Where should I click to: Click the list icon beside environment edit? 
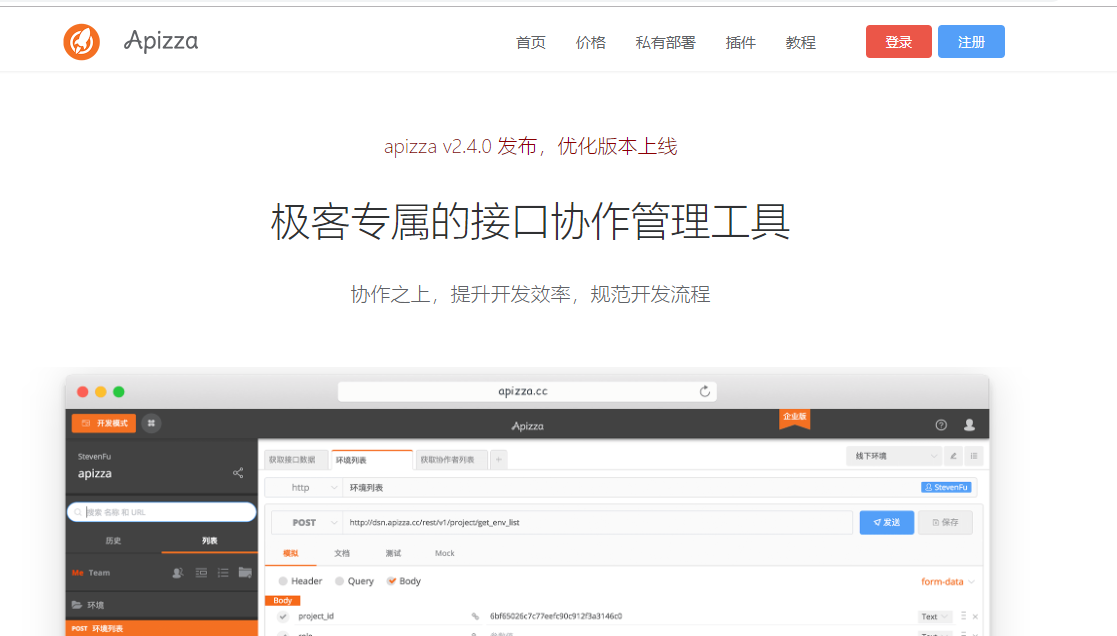[x=974, y=456]
